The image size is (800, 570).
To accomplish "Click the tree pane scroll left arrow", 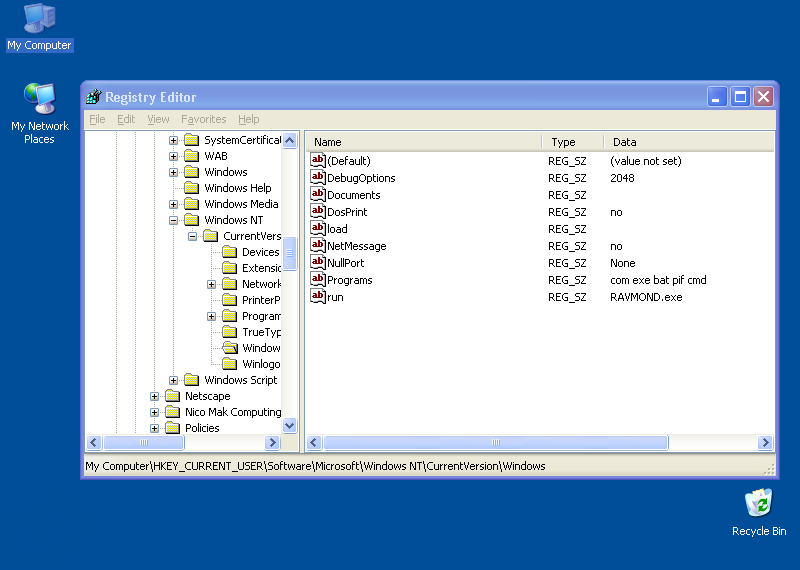I will pyautogui.click(x=94, y=442).
